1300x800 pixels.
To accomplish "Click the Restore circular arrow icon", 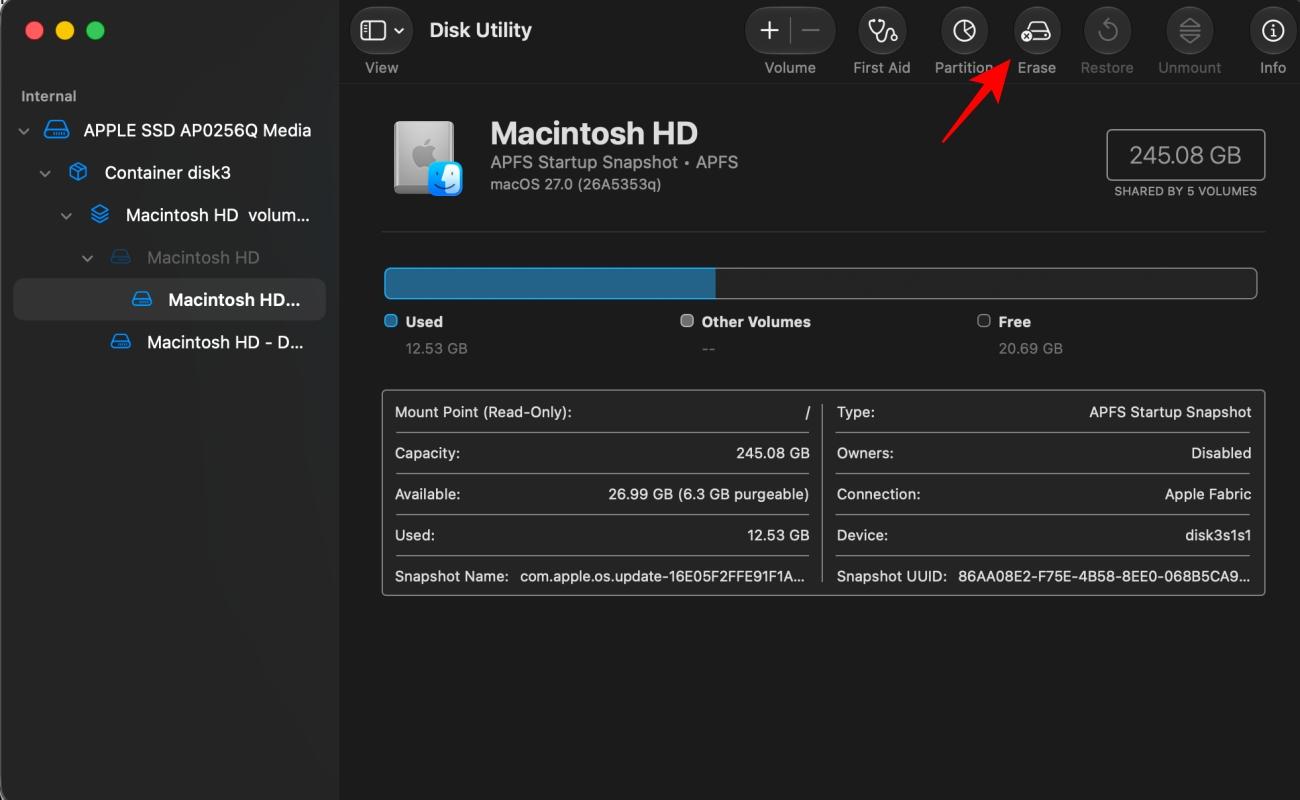I will point(1107,31).
